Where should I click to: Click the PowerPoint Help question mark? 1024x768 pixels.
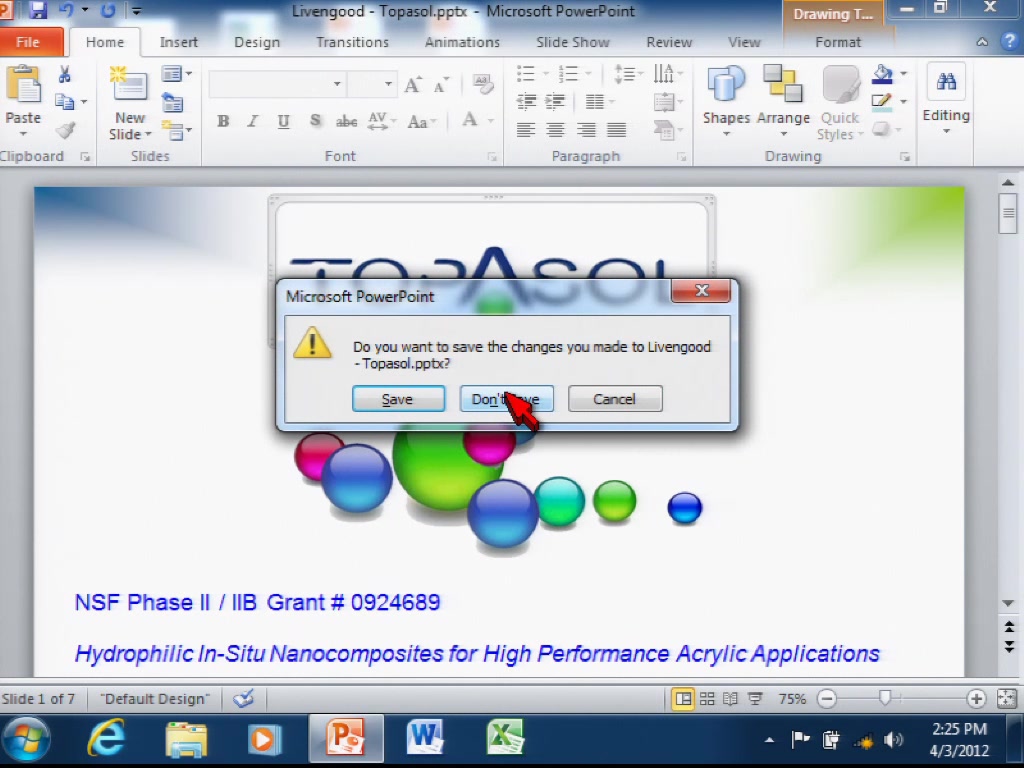coord(1010,42)
